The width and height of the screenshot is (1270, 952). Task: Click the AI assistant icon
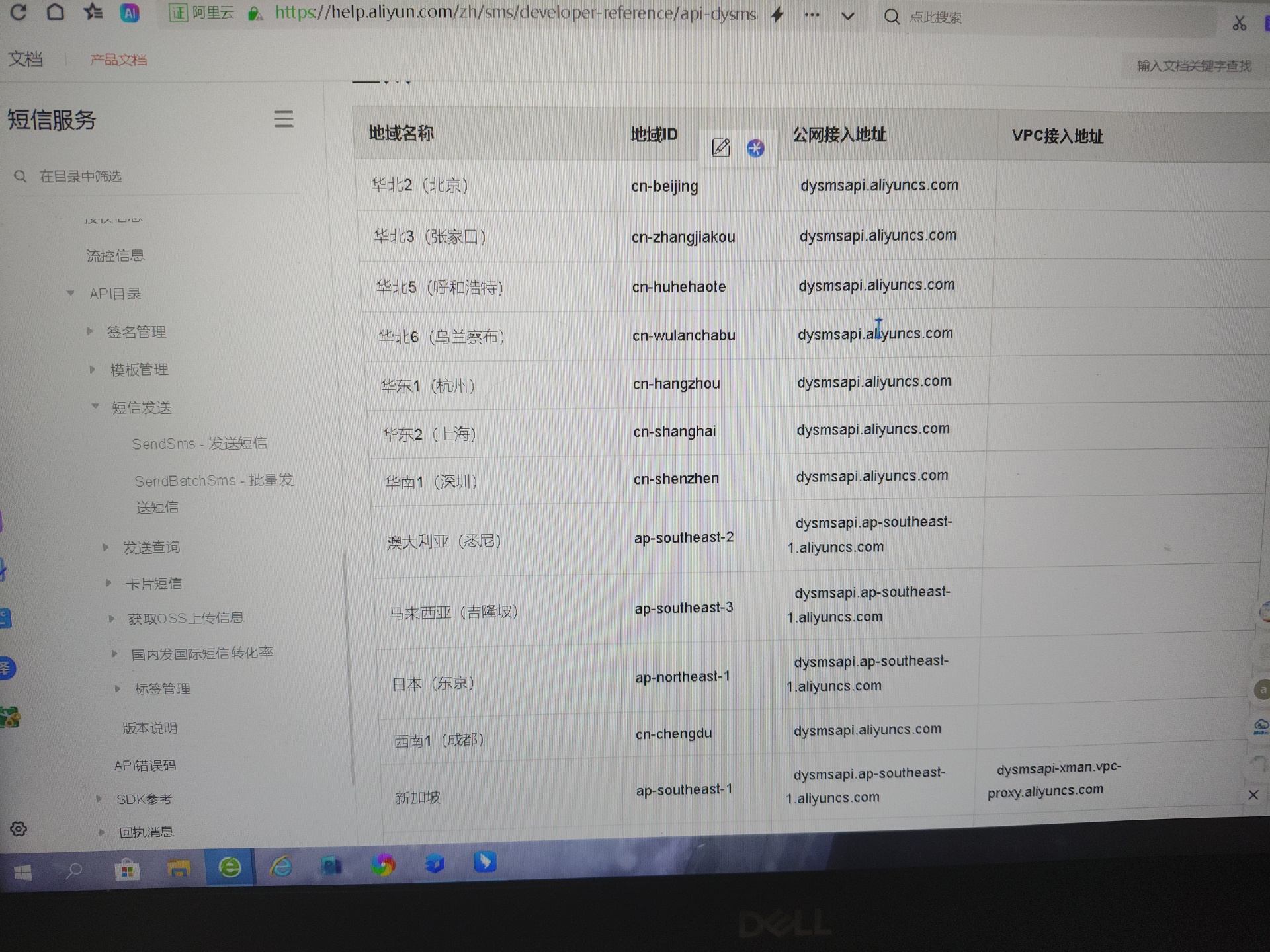(x=130, y=13)
